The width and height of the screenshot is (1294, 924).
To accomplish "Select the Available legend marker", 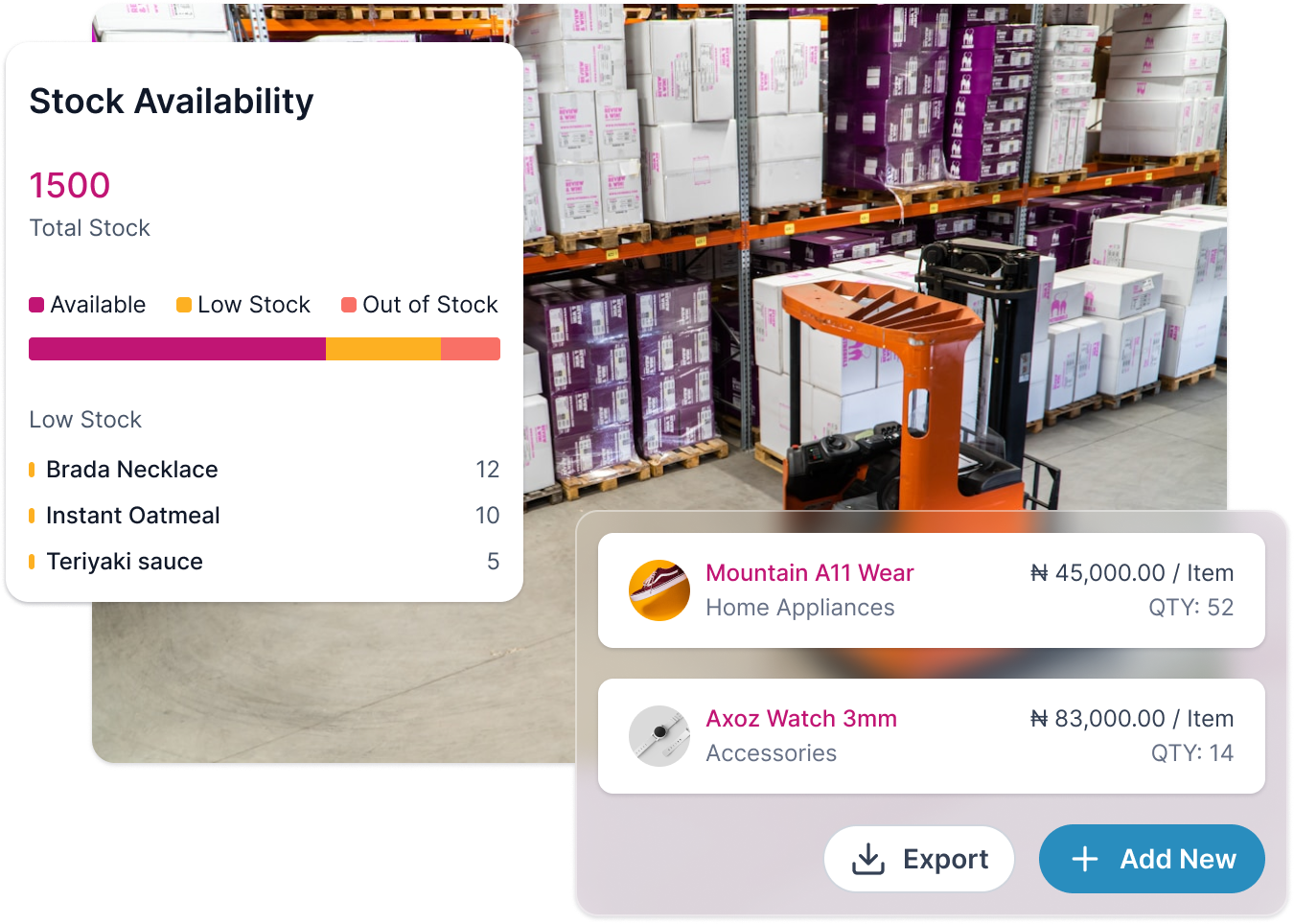I will pyautogui.click(x=36, y=305).
